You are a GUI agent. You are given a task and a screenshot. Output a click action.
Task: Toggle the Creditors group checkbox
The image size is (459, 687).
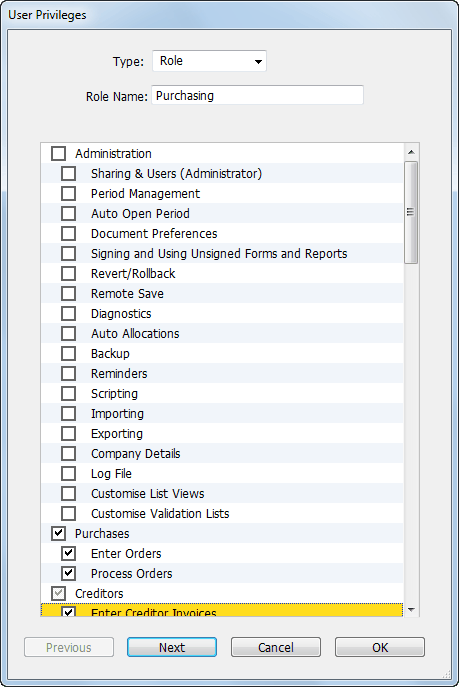pos(59,594)
